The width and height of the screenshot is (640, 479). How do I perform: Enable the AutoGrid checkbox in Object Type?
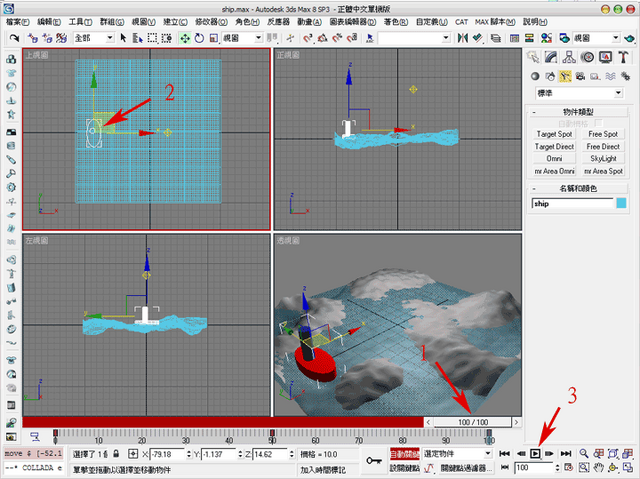[x=598, y=123]
